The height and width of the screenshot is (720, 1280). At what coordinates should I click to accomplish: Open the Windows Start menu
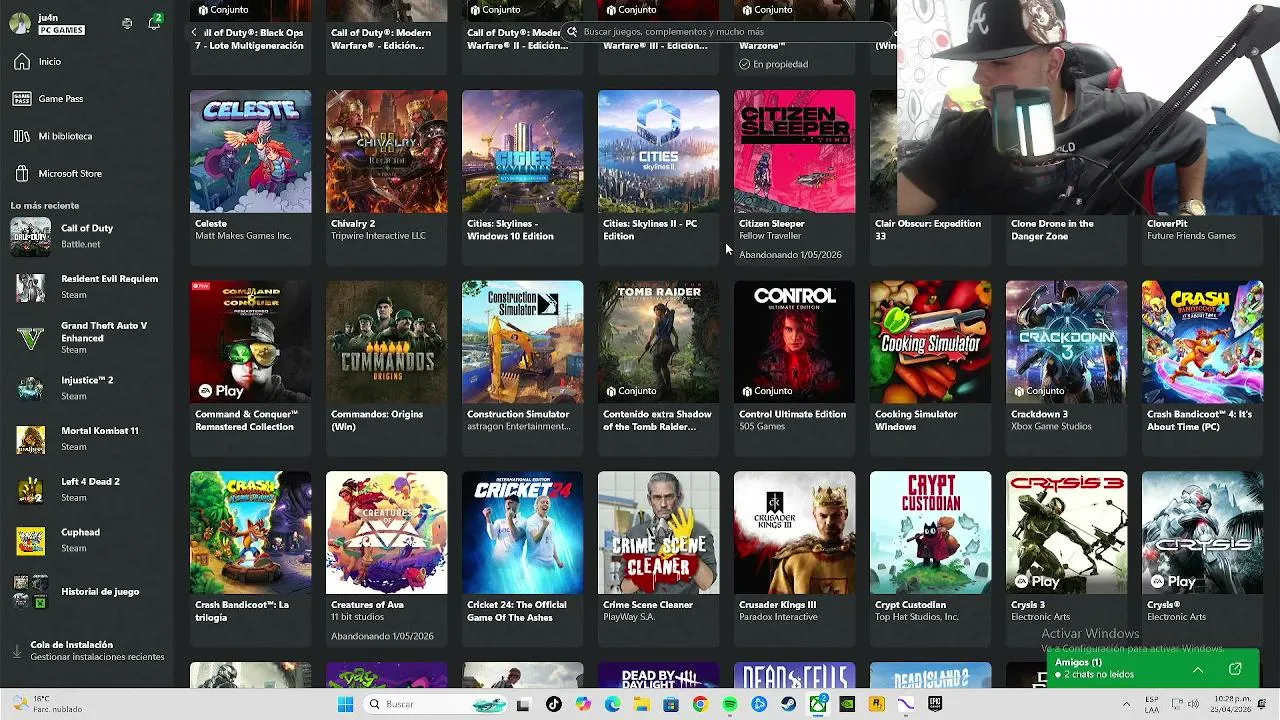pyautogui.click(x=345, y=704)
